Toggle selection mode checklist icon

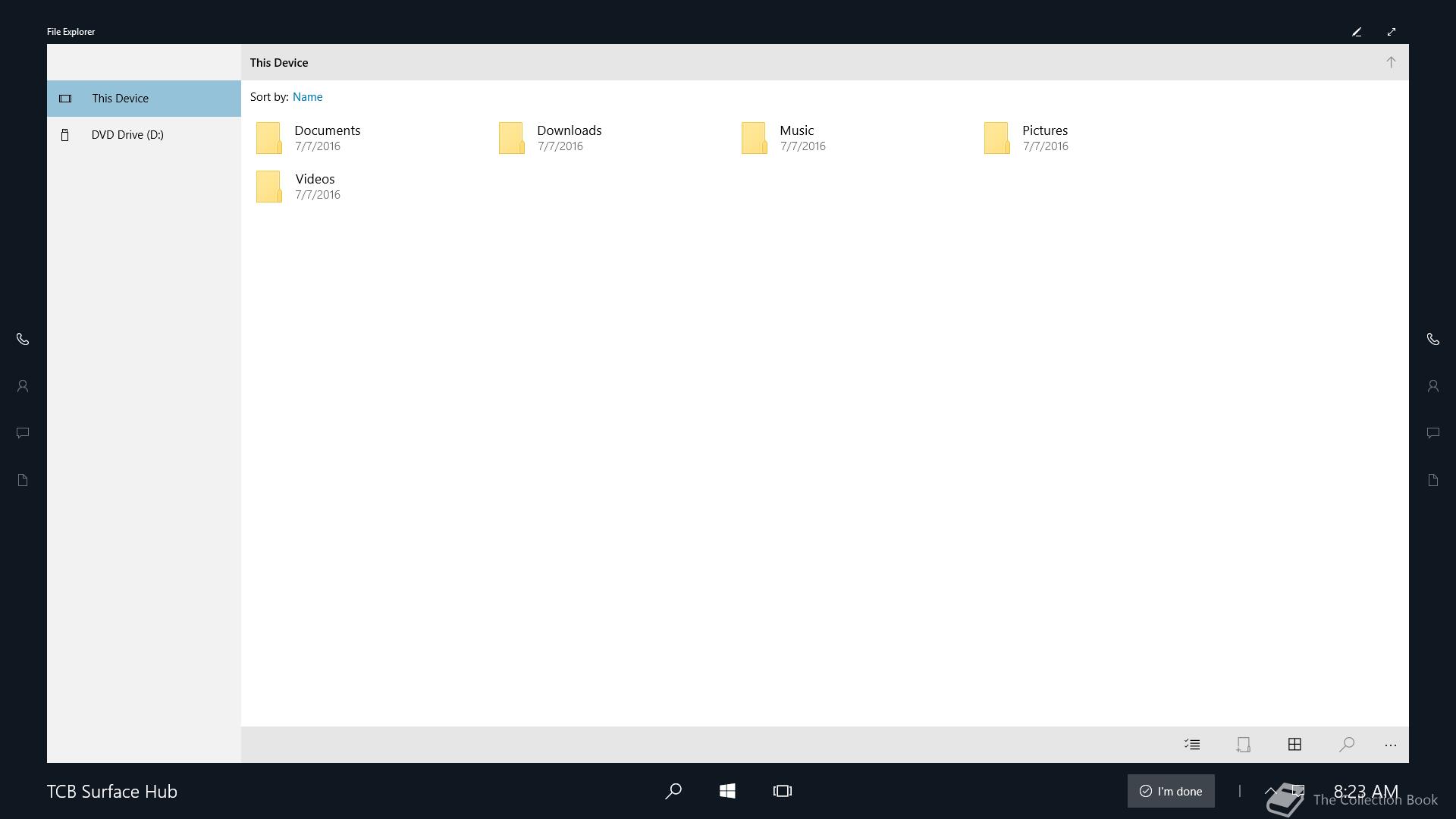(1192, 745)
